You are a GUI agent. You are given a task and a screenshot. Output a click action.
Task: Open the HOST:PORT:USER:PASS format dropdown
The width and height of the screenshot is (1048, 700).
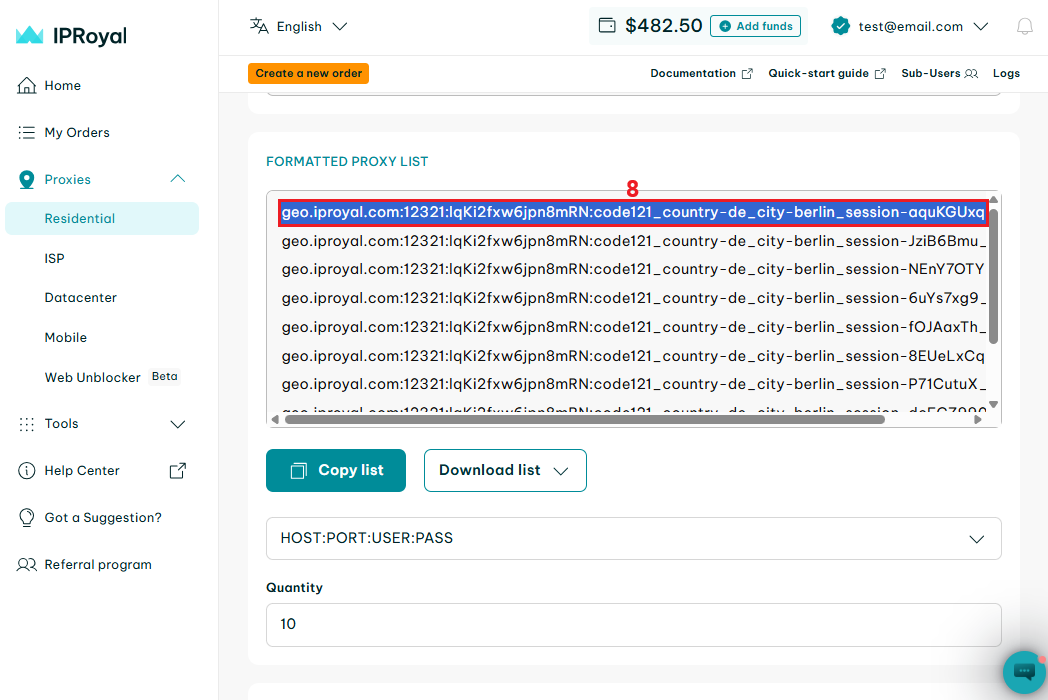click(x=634, y=538)
